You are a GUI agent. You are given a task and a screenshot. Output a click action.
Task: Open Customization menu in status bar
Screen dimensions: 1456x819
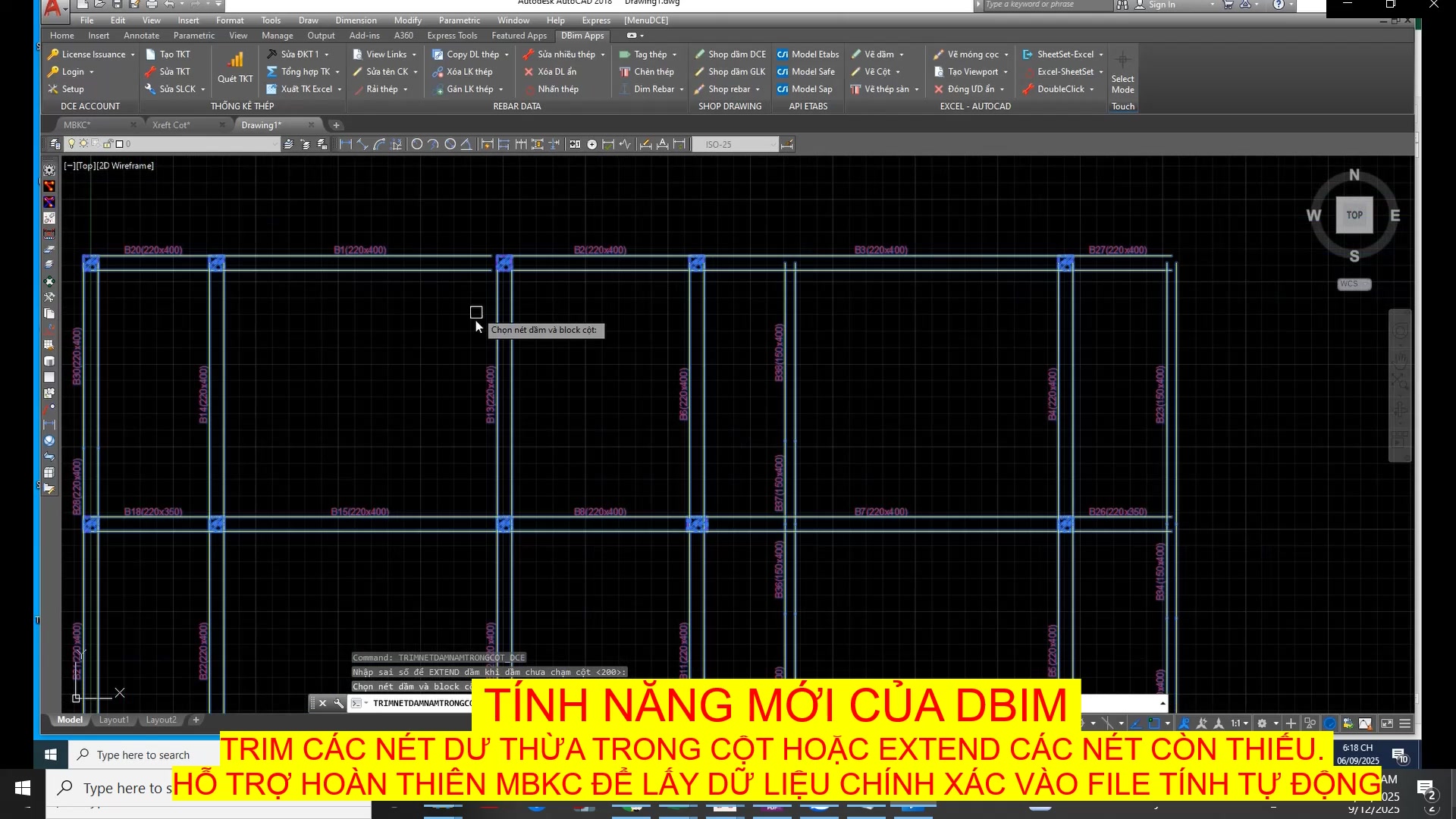pos(1404,723)
